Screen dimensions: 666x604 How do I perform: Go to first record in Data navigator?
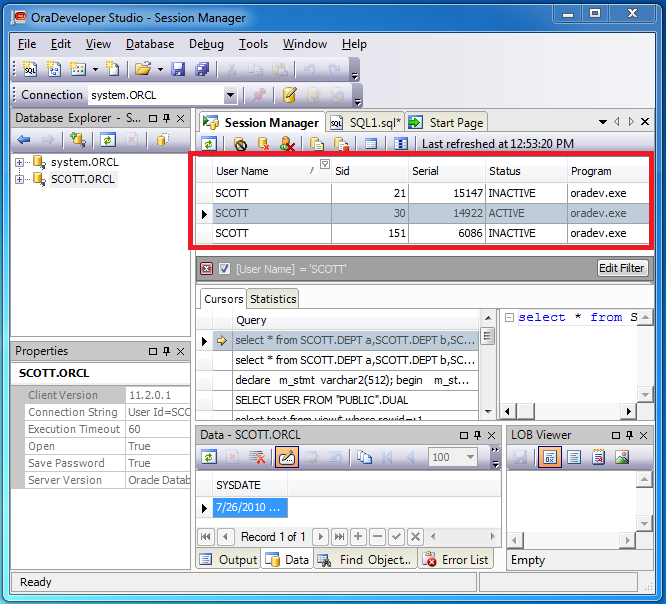(206, 537)
